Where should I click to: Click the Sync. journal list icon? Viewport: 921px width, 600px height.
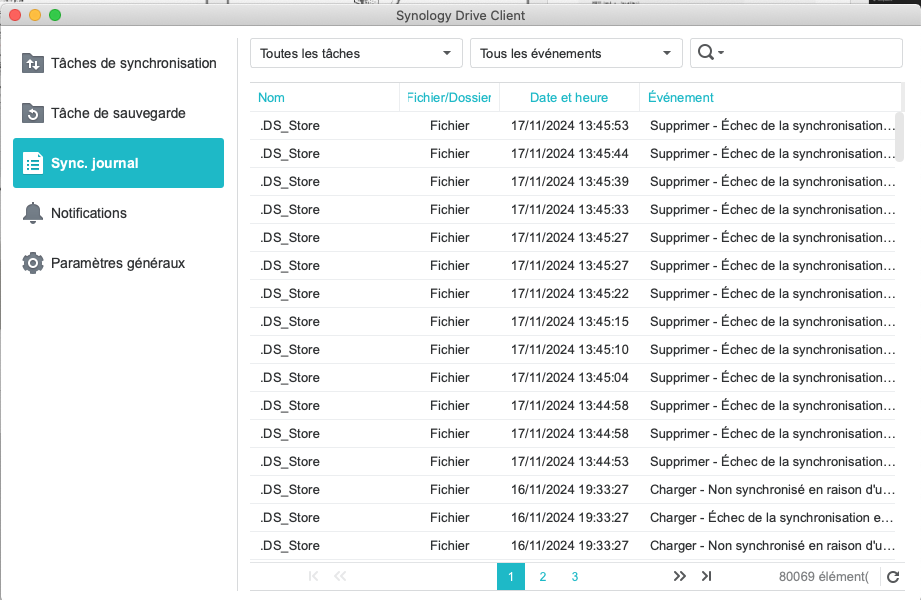point(33,163)
